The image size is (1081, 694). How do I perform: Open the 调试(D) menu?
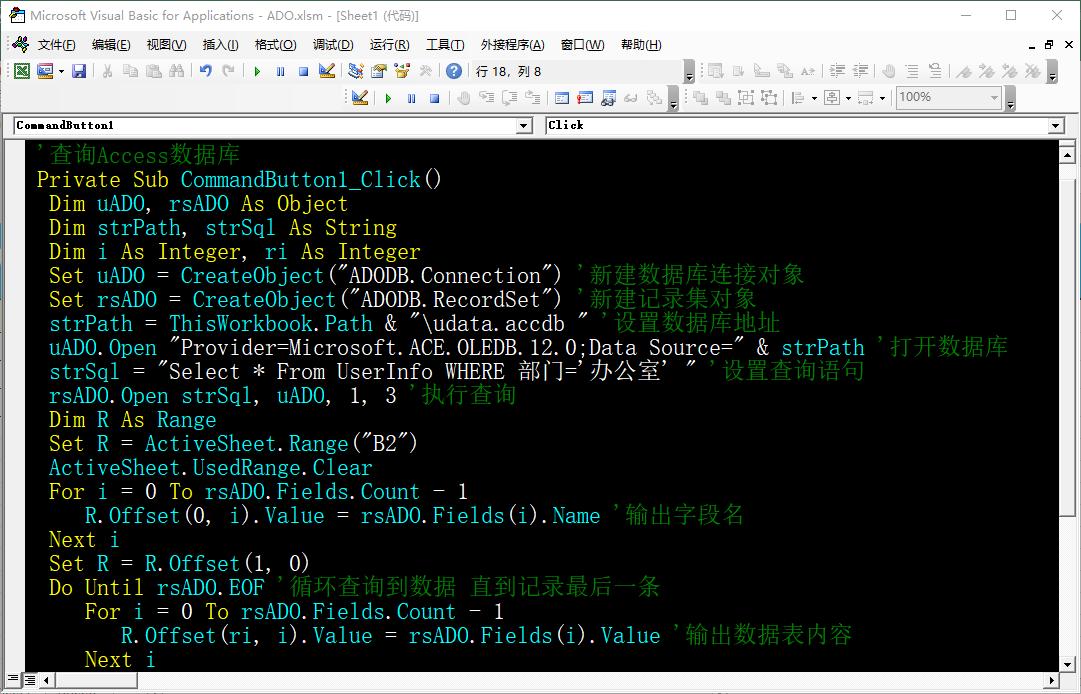333,45
